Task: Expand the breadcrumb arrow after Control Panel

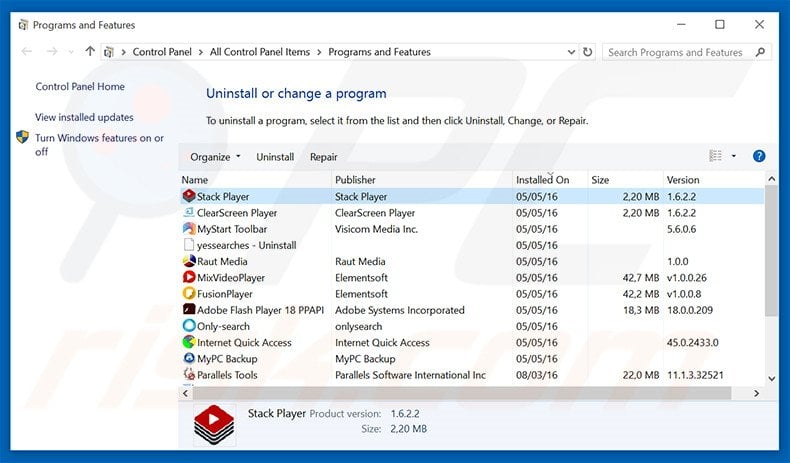Action: pos(201,52)
